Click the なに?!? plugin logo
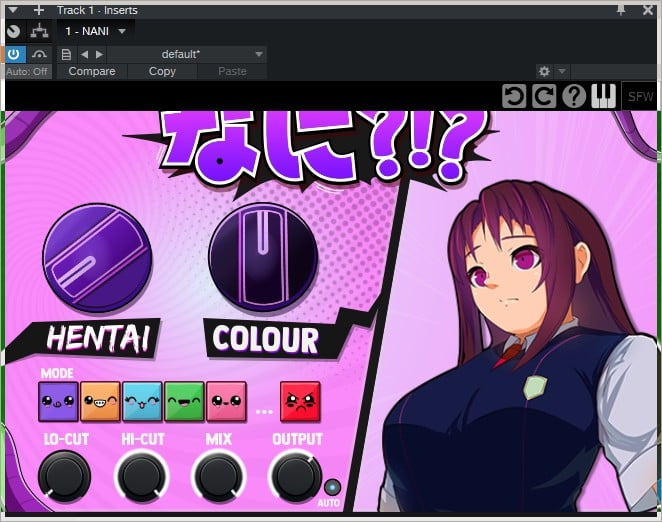Image resolution: width=662 pixels, height=522 pixels. [310, 150]
